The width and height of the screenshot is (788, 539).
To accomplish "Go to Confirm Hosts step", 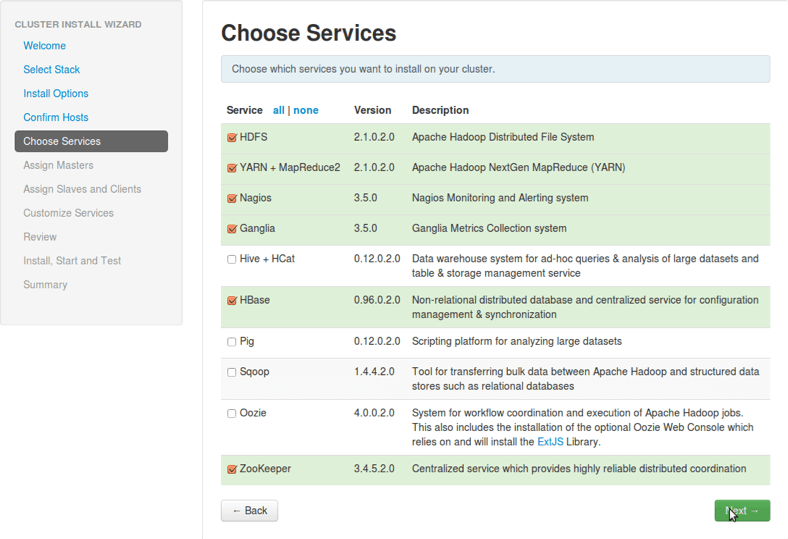I will [56, 118].
